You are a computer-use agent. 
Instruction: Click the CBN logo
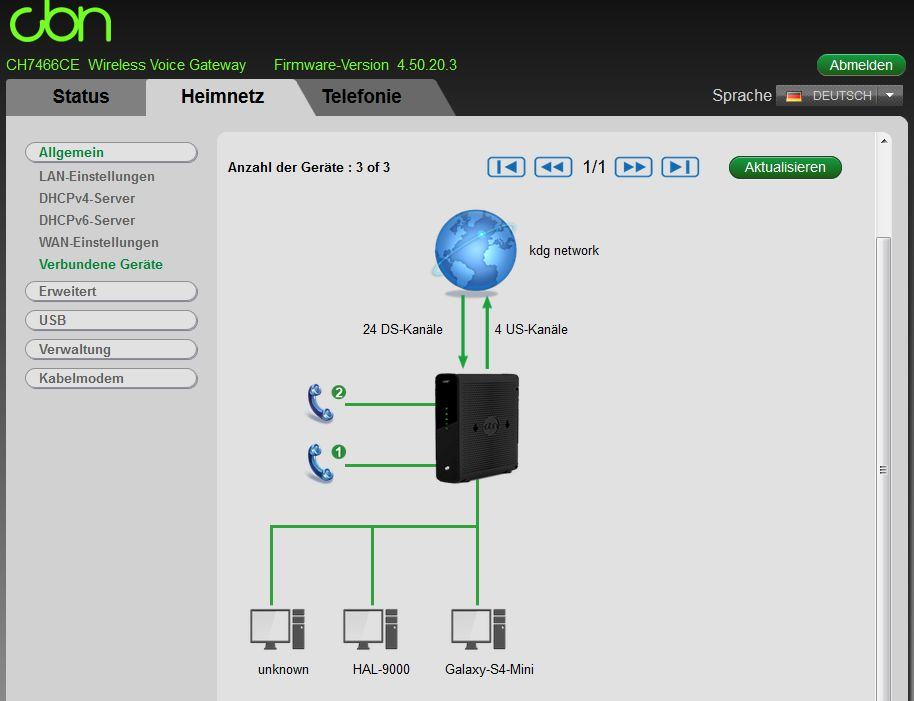61,21
